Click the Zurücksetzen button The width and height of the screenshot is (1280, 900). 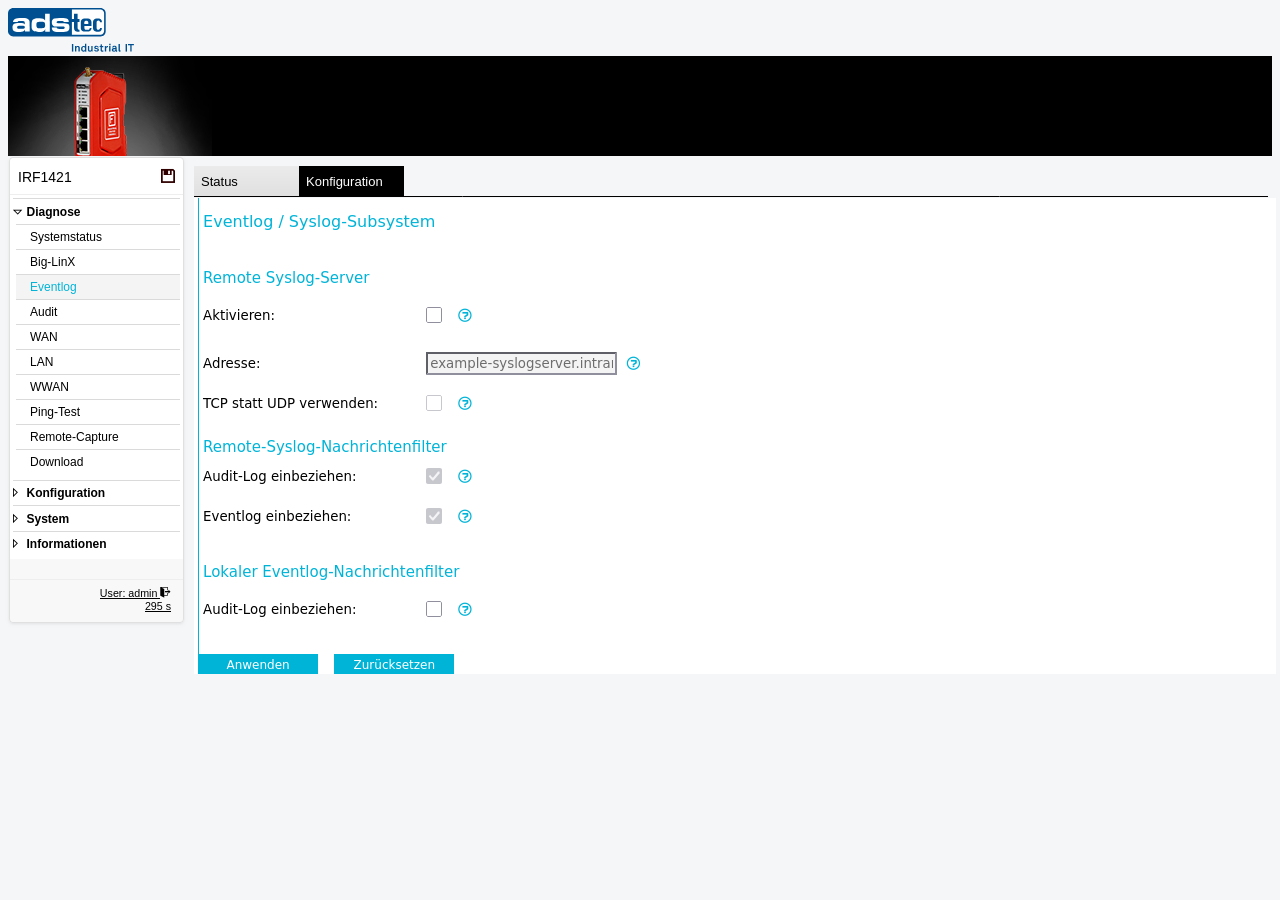(394, 664)
